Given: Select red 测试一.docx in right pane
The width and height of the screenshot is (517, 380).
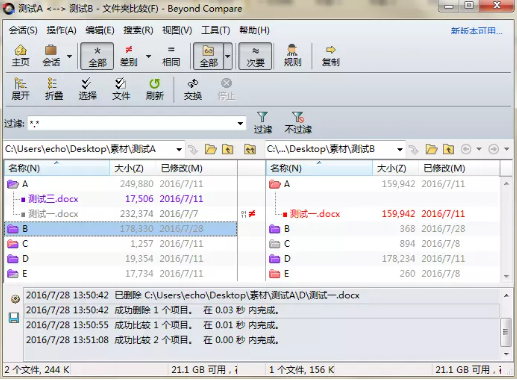Looking at the screenshot, I should (x=315, y=214).
